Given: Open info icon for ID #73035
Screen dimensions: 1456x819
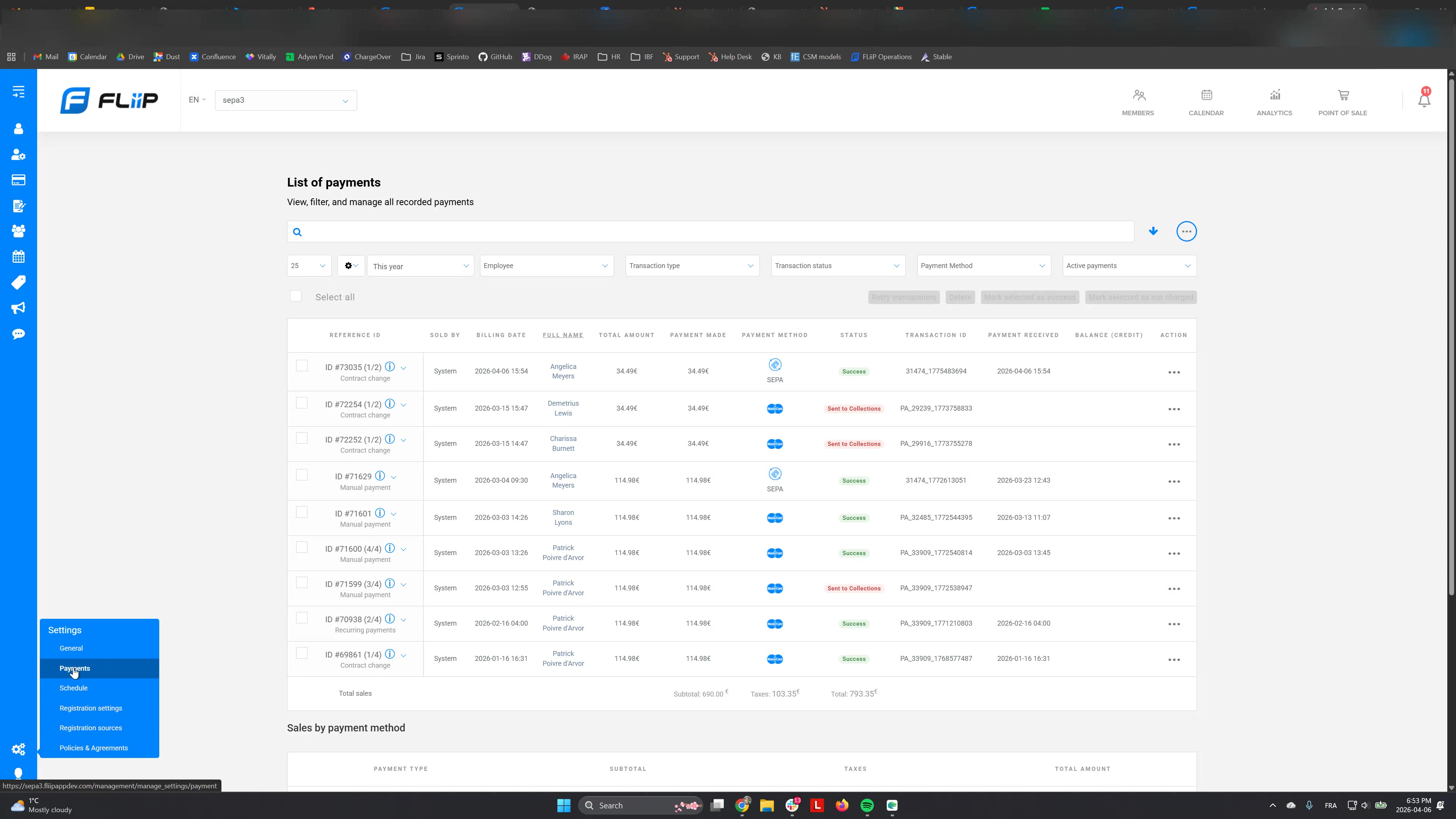Looking at the screenshot, I should click(389, 367).
